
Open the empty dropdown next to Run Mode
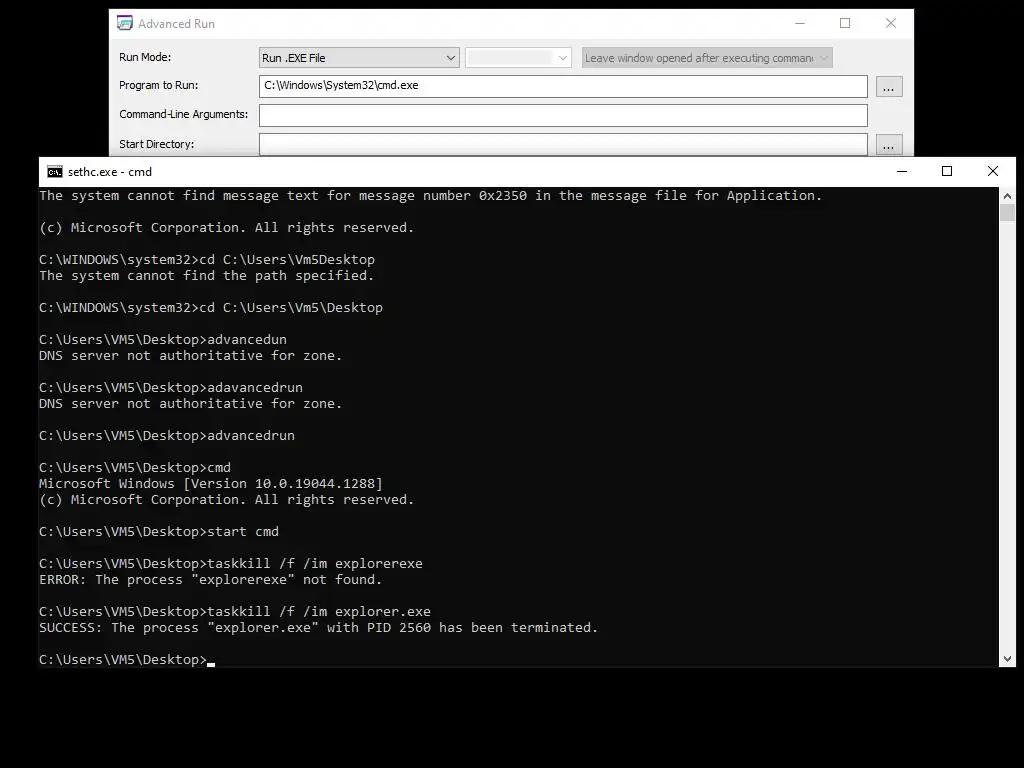pos(519,57)
